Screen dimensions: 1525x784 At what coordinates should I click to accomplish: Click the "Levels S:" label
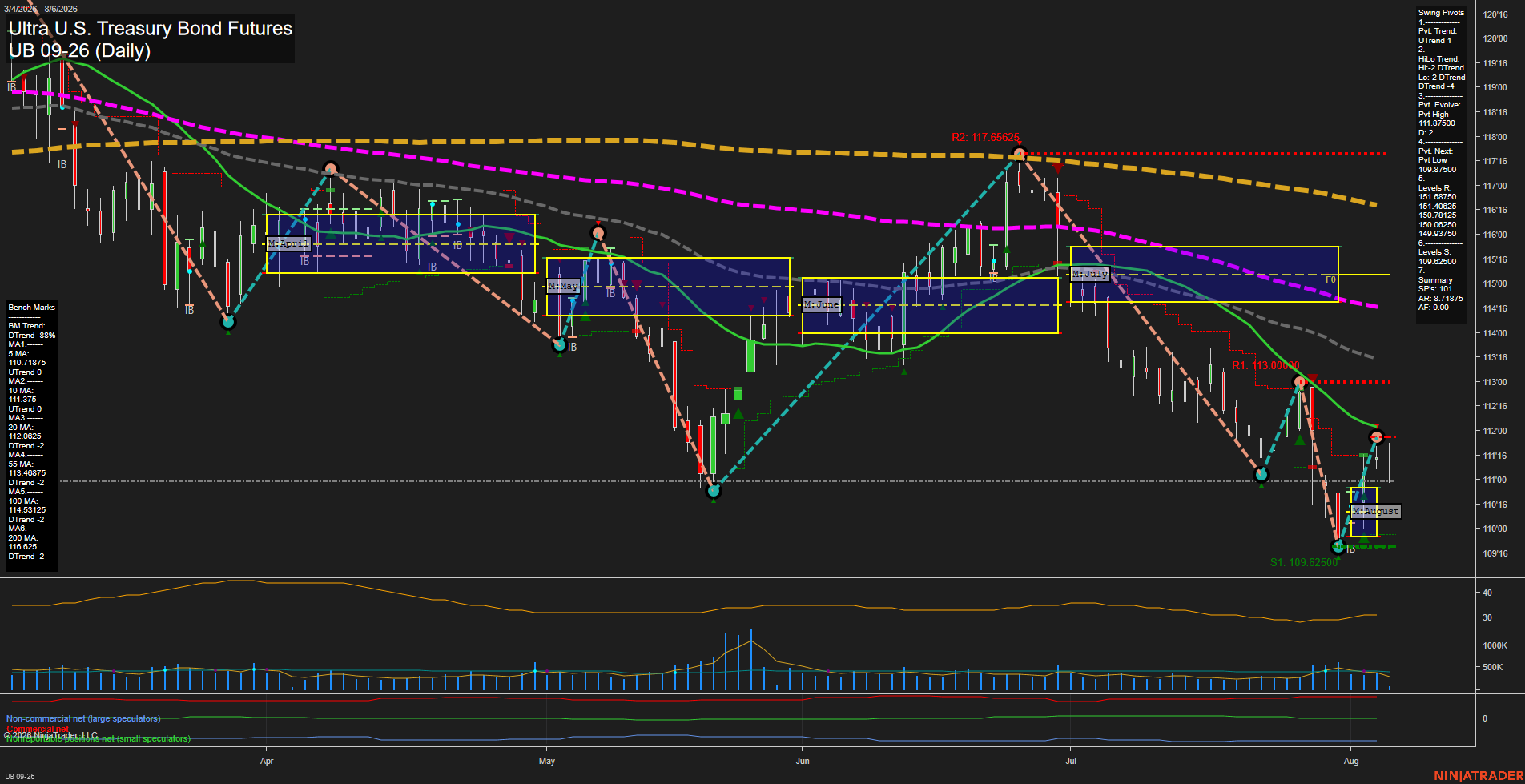[x=1434, y=252]
